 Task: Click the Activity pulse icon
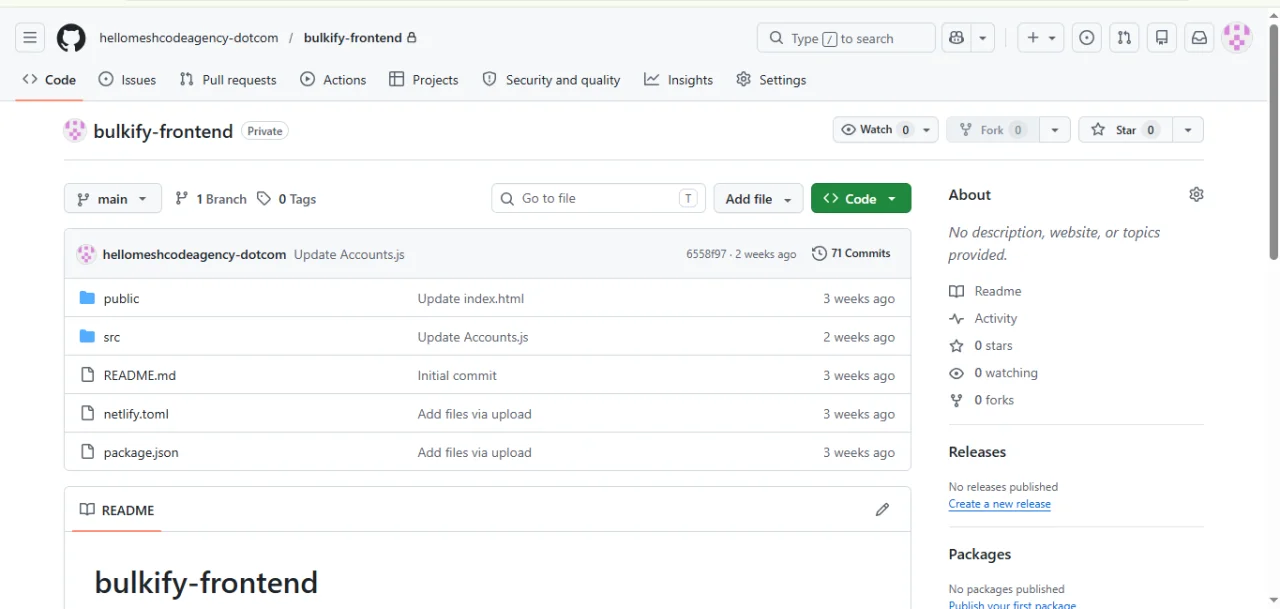tap(957, 319)
